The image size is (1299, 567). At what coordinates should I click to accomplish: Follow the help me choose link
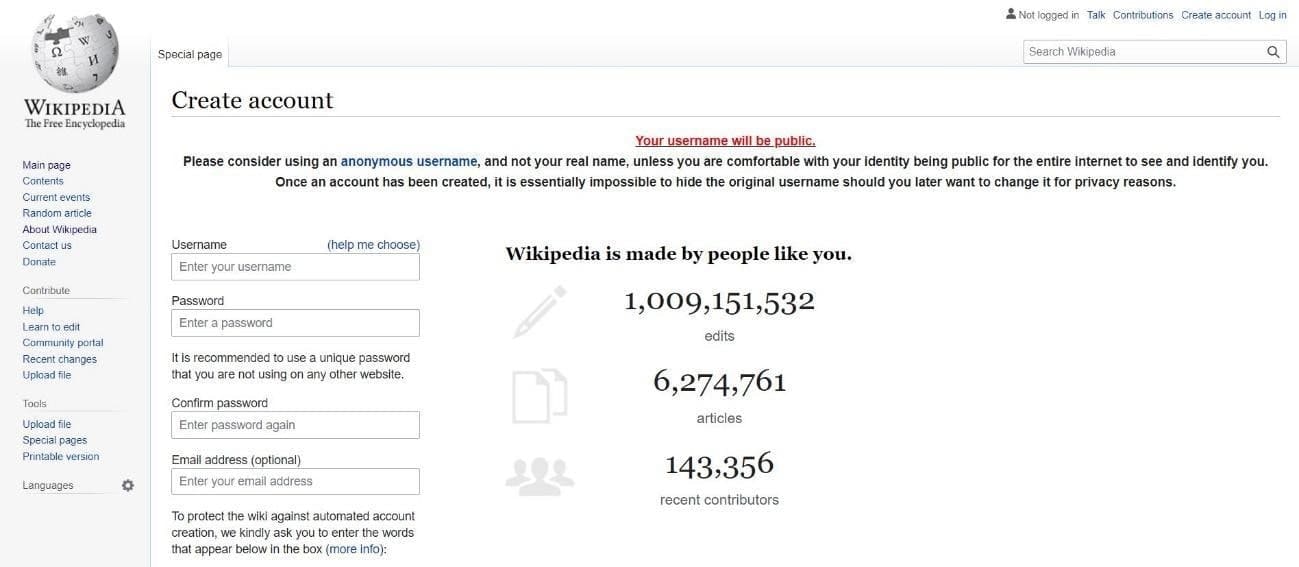[374, 245]
